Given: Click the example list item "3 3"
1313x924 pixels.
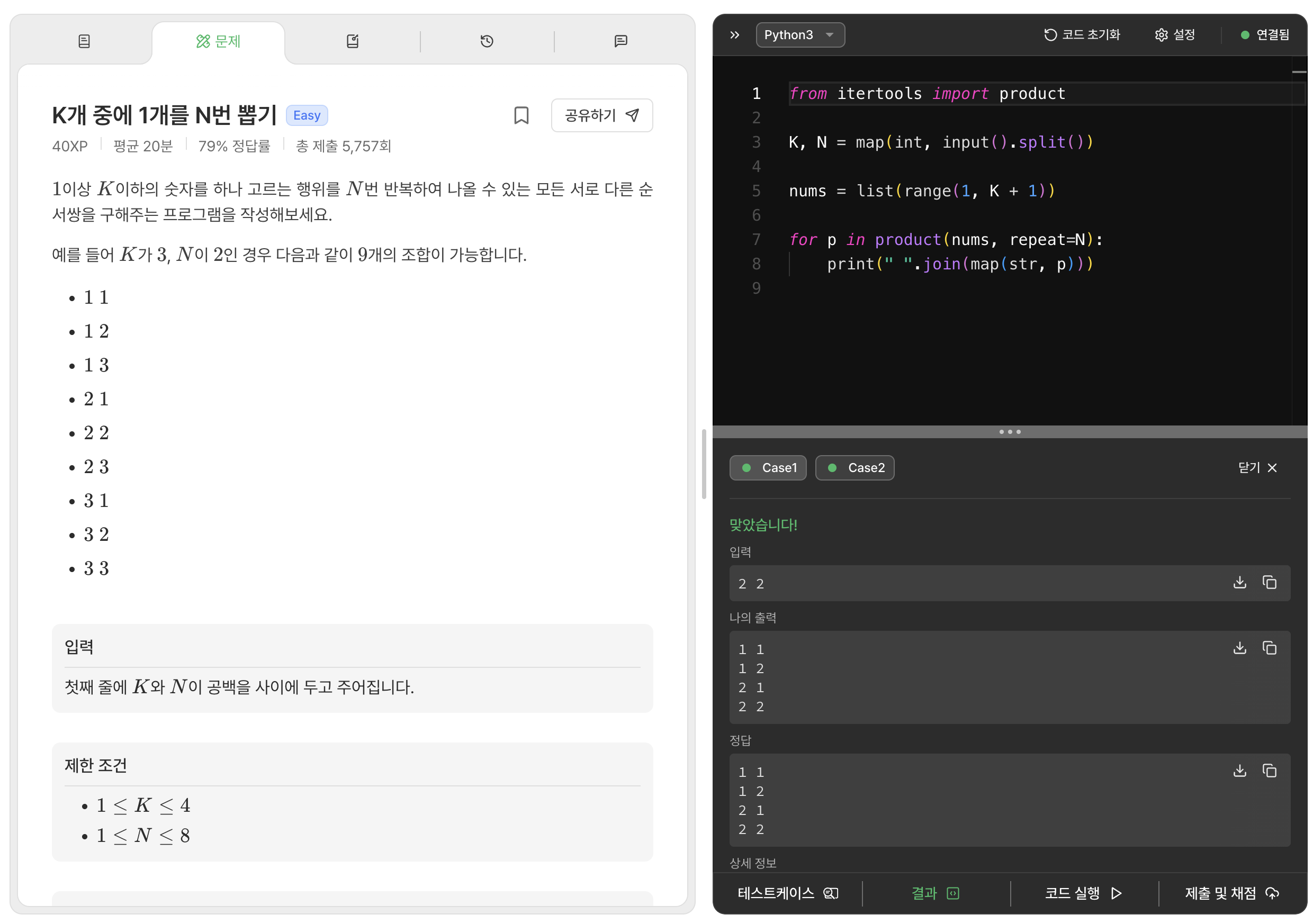Looking at the screenshot, I should (x=96, y=568).
